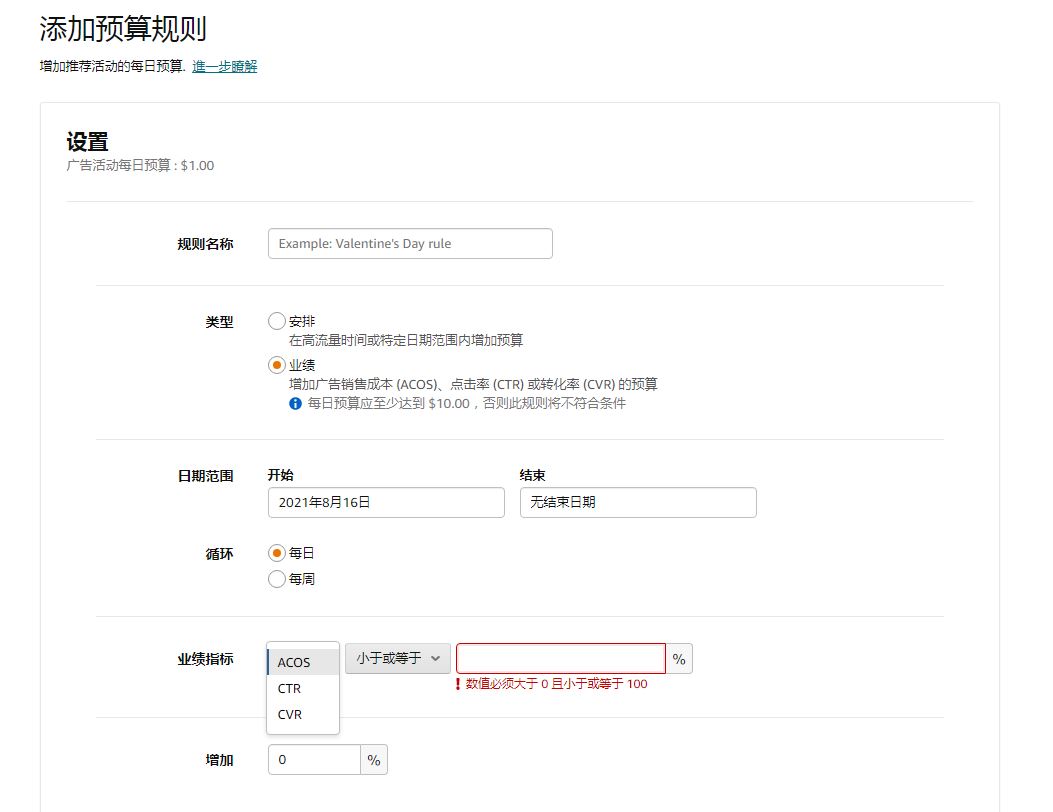Click the 设置 section heading
Screen dimensions: 1053x812
tap(87, 142)
